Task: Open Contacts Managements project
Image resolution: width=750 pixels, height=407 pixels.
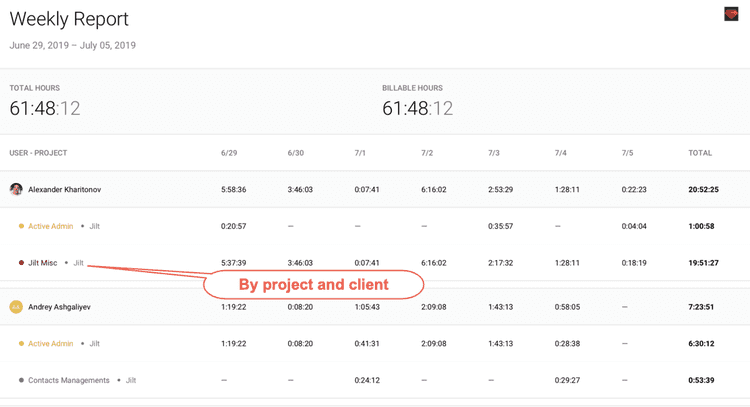Action: 70,380
